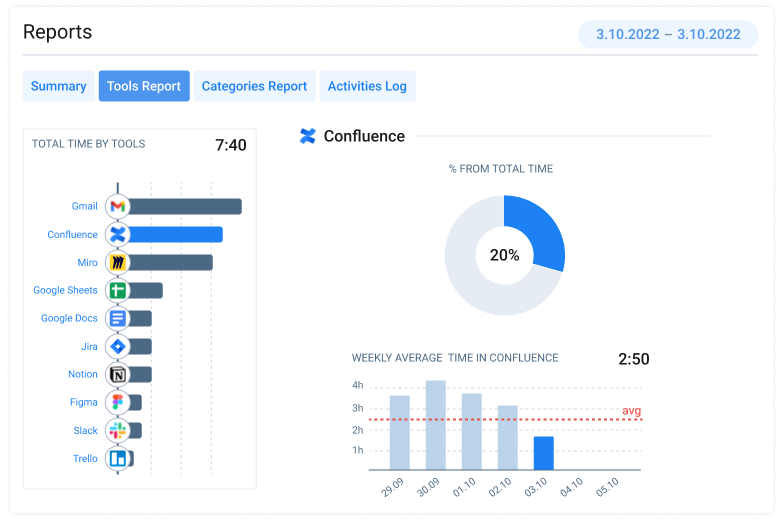This screenshot has width=784, height=524.
Task: Click the Slack icon in tools chart
Action: (118, 430)
